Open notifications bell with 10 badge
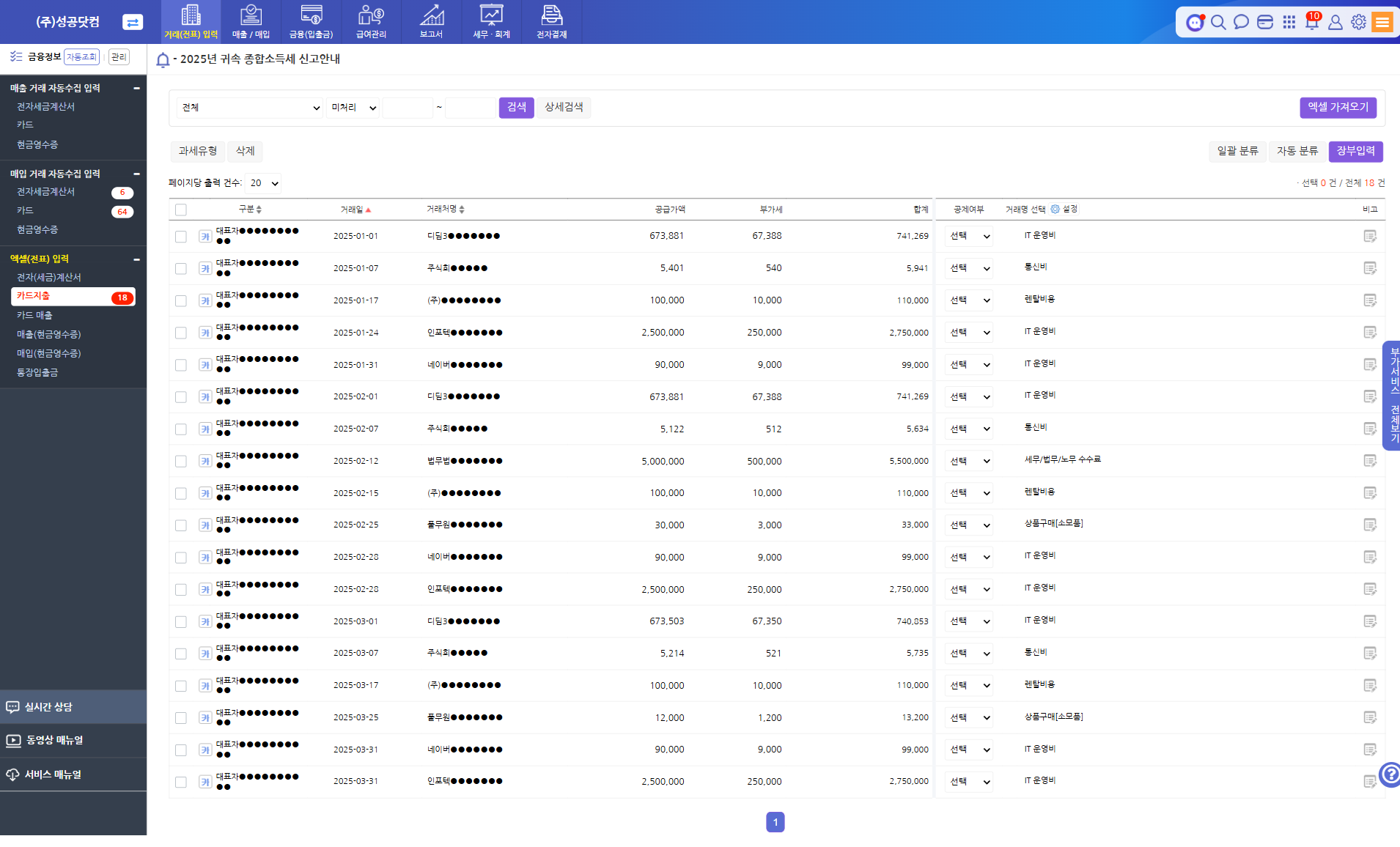 1312,21
